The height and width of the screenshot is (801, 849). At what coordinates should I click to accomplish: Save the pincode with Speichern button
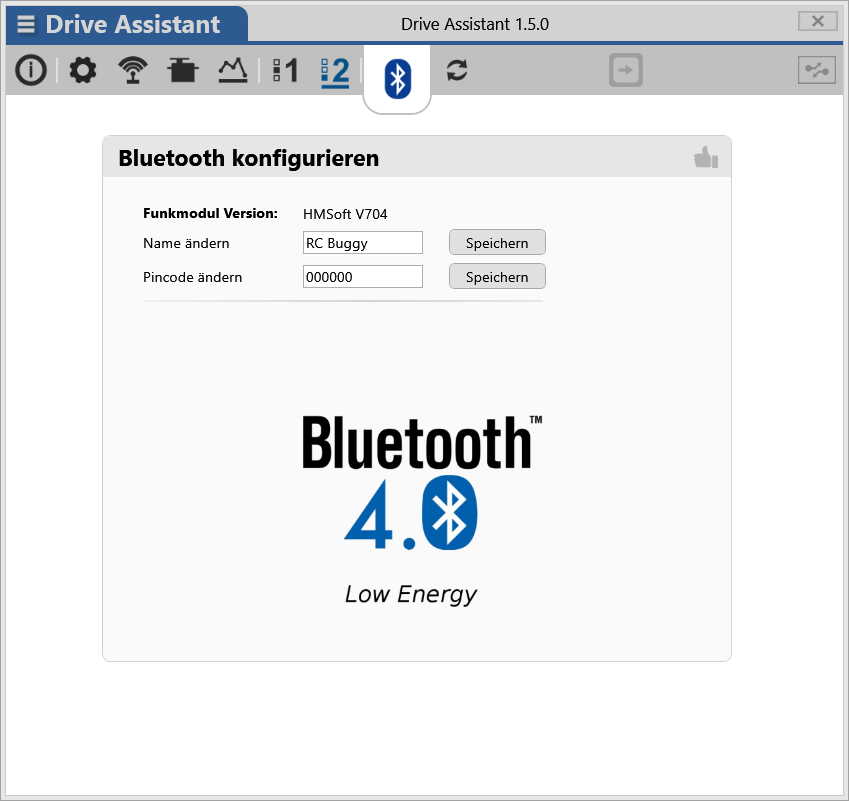click(x=497, y=277)
